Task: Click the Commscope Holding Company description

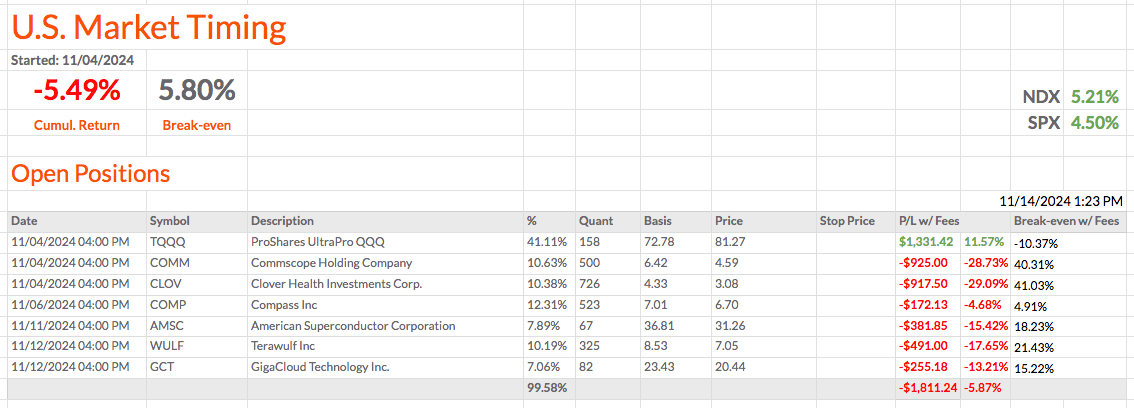Action: (331, 263)
